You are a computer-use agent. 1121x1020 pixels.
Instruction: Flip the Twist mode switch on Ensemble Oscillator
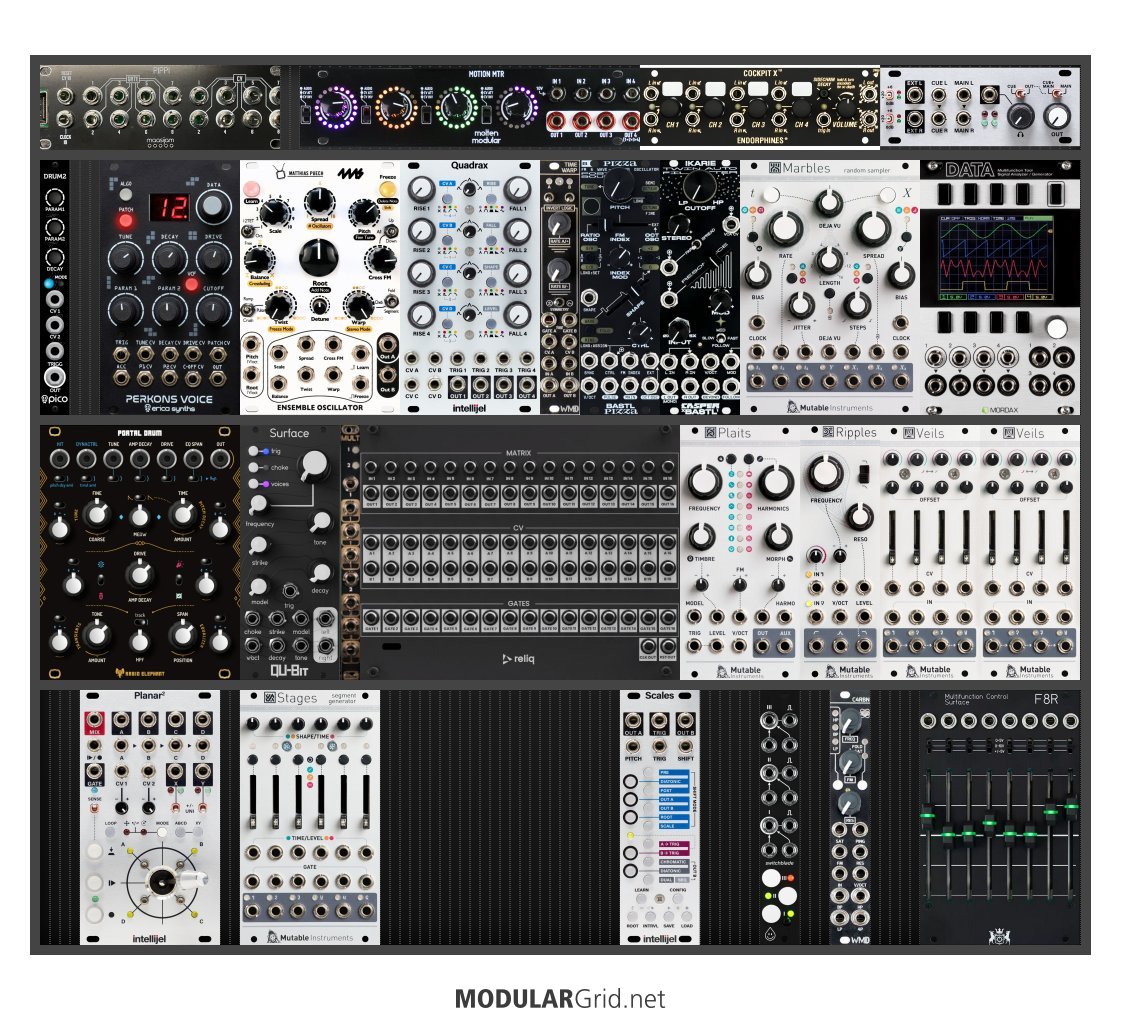(249, 310)
